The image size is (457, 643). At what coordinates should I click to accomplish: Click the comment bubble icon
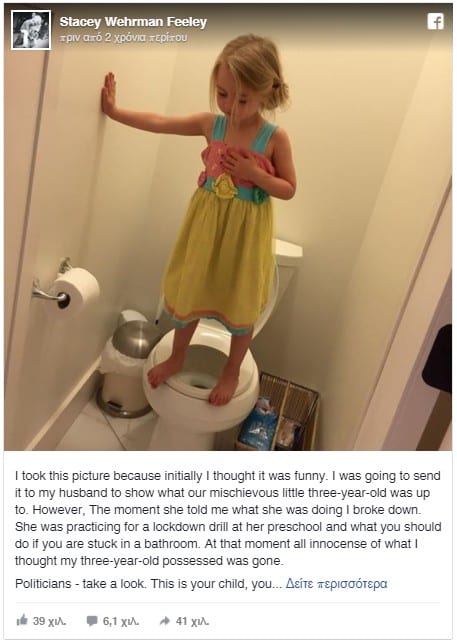pyautogui.click(x=92, y=621)
